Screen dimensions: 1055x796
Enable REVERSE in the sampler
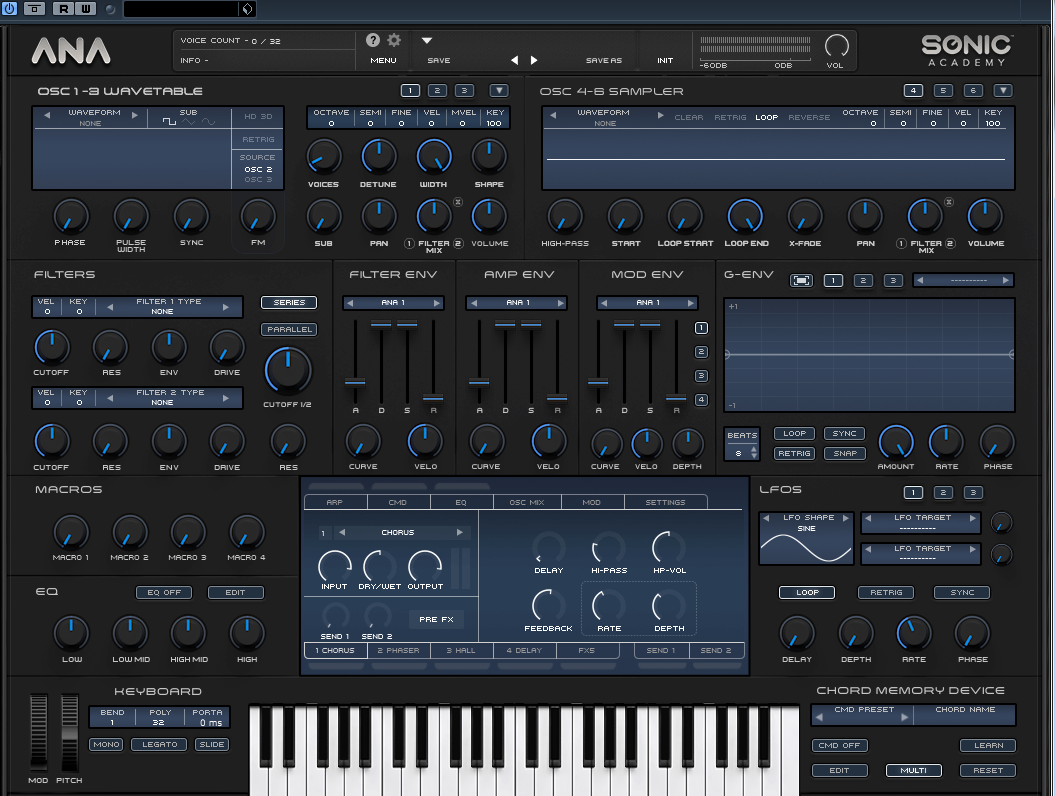tap(809, 117)
